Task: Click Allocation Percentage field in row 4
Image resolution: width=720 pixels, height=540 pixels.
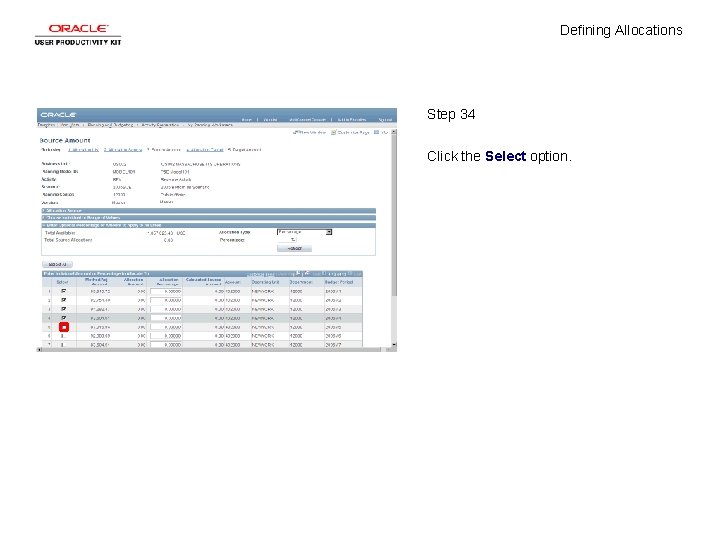Action: 166,318
